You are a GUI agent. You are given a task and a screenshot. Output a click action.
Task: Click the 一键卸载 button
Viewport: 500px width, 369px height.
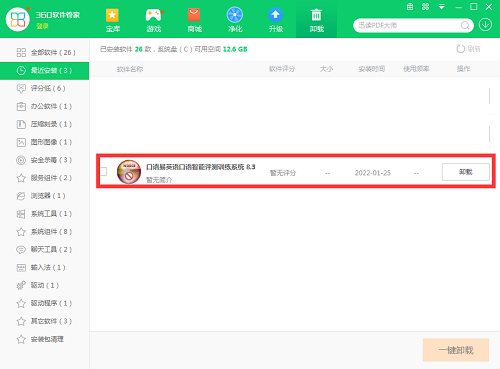456,350
